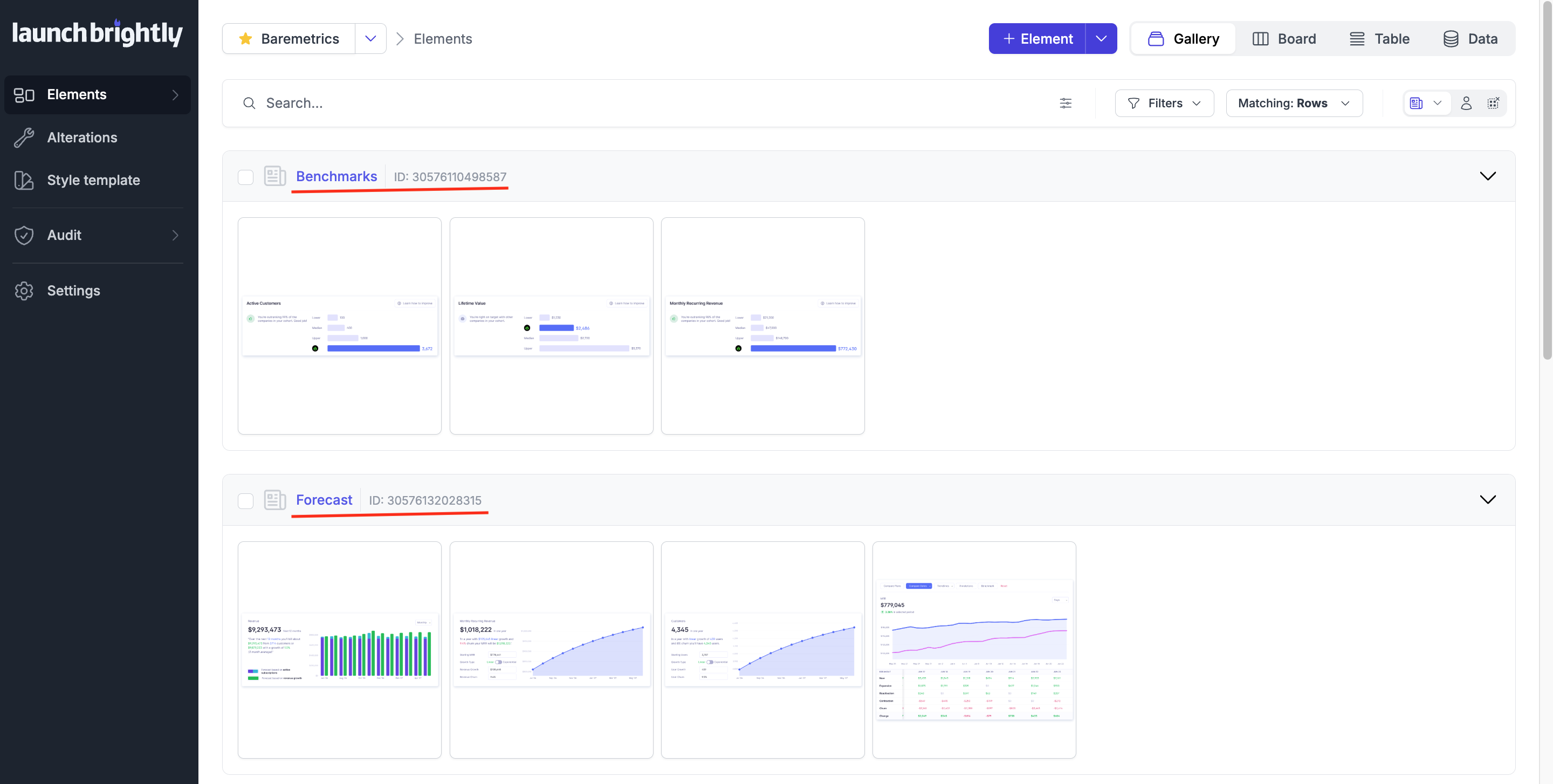Click the grid deselect icon
This screenshot has width=1553, height=784.
coord(1493,103)
